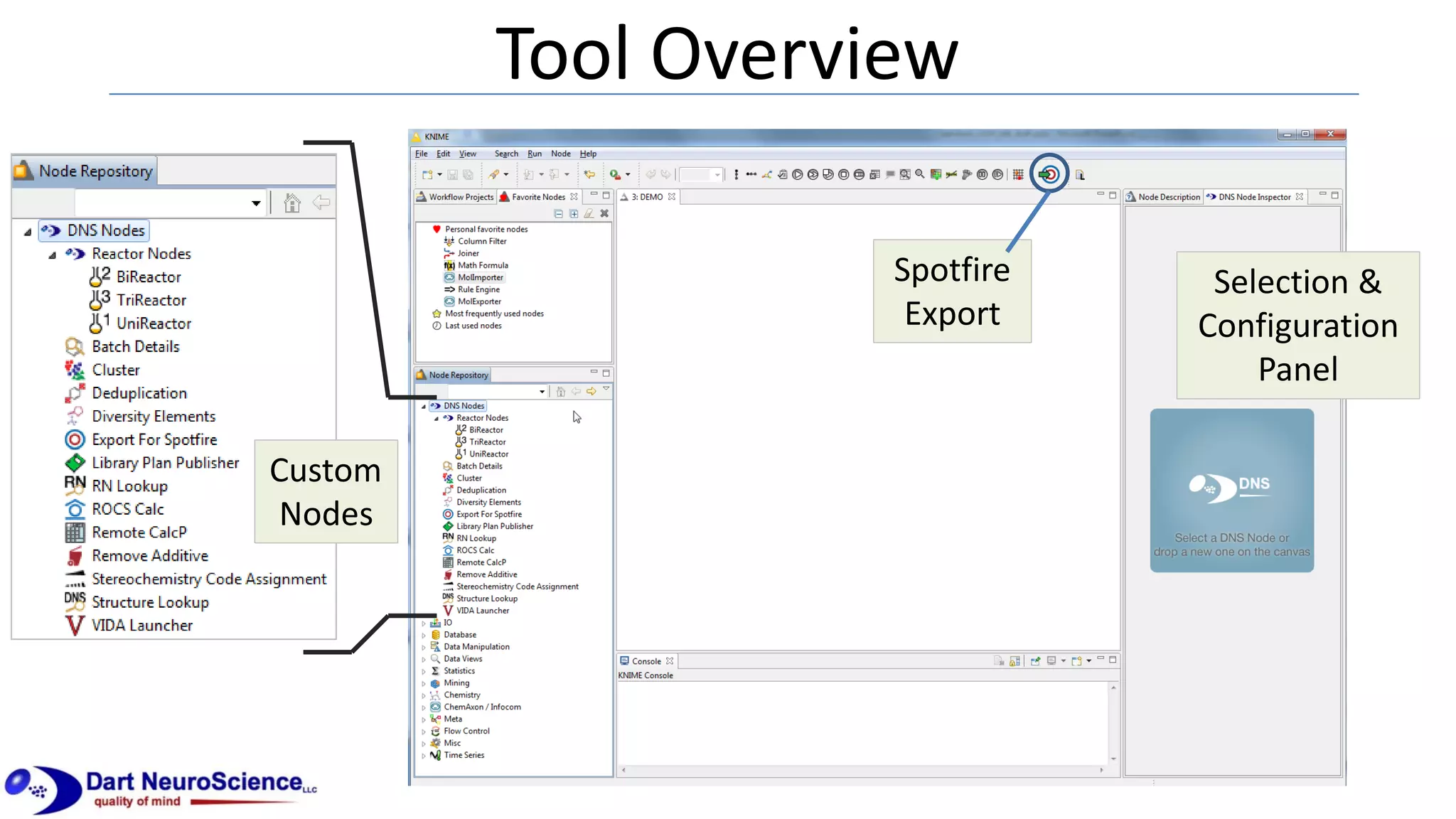Click expand all icon in Favorite Nodes panel
The width and height of the screenshot is (1456, 819).
(574, 213)
